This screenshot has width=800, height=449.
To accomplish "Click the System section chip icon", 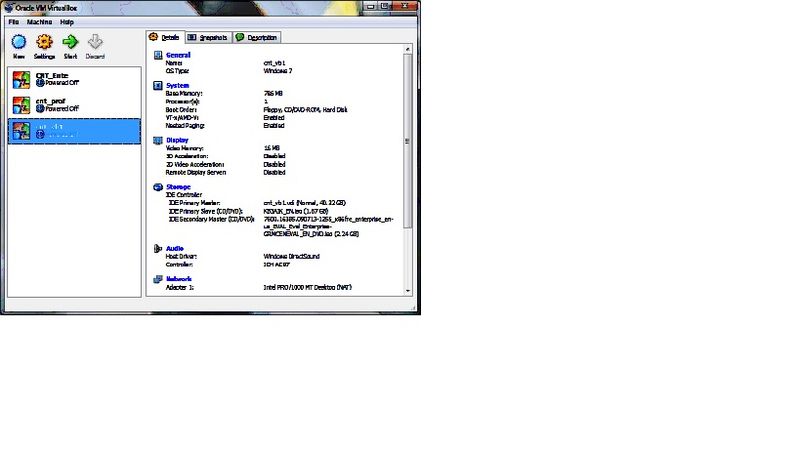I will (x=158, y=86).
